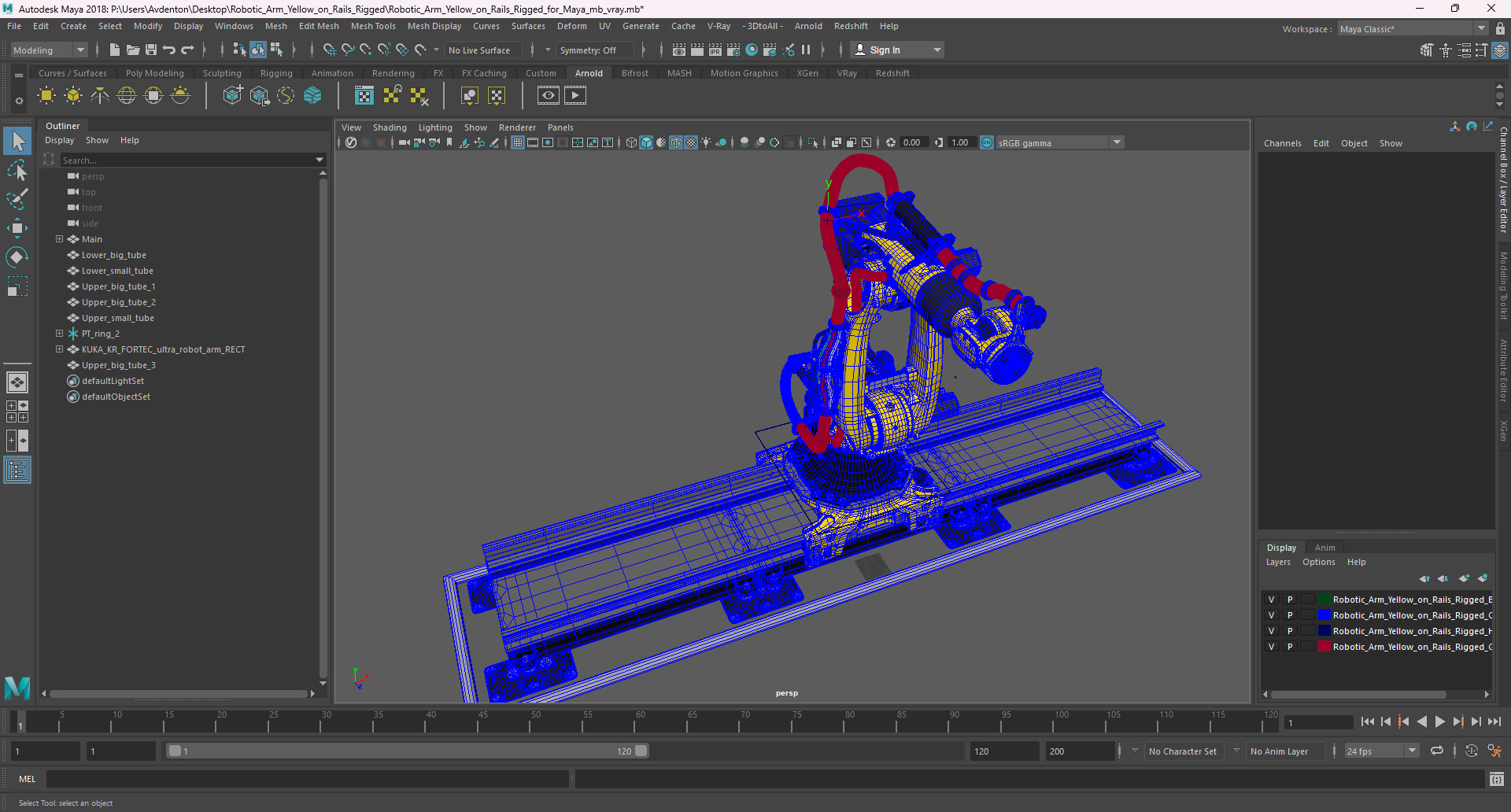This screenshot has width=1511, height=812.
Task: Toggle use all lights bulb icon
Action: click(706, 142)
